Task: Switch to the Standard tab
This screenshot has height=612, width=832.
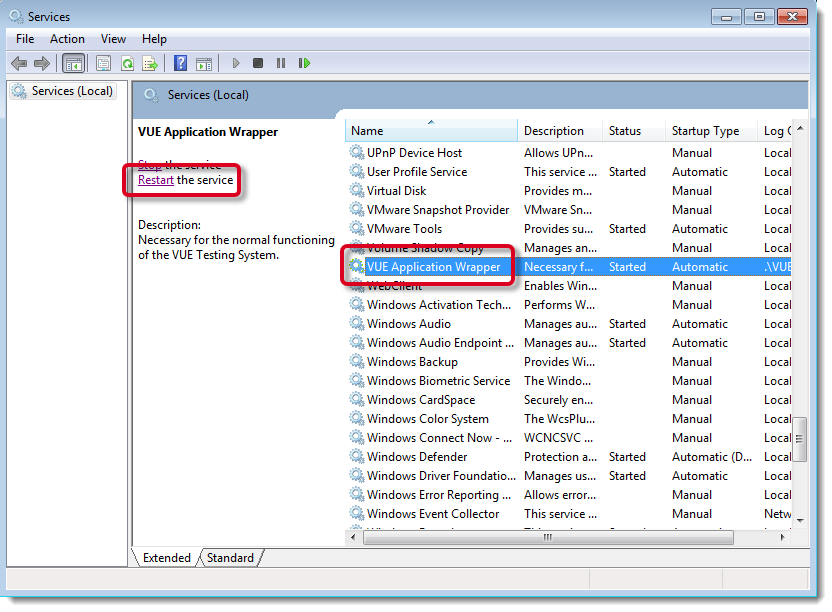Action: [x=230, y=558]
